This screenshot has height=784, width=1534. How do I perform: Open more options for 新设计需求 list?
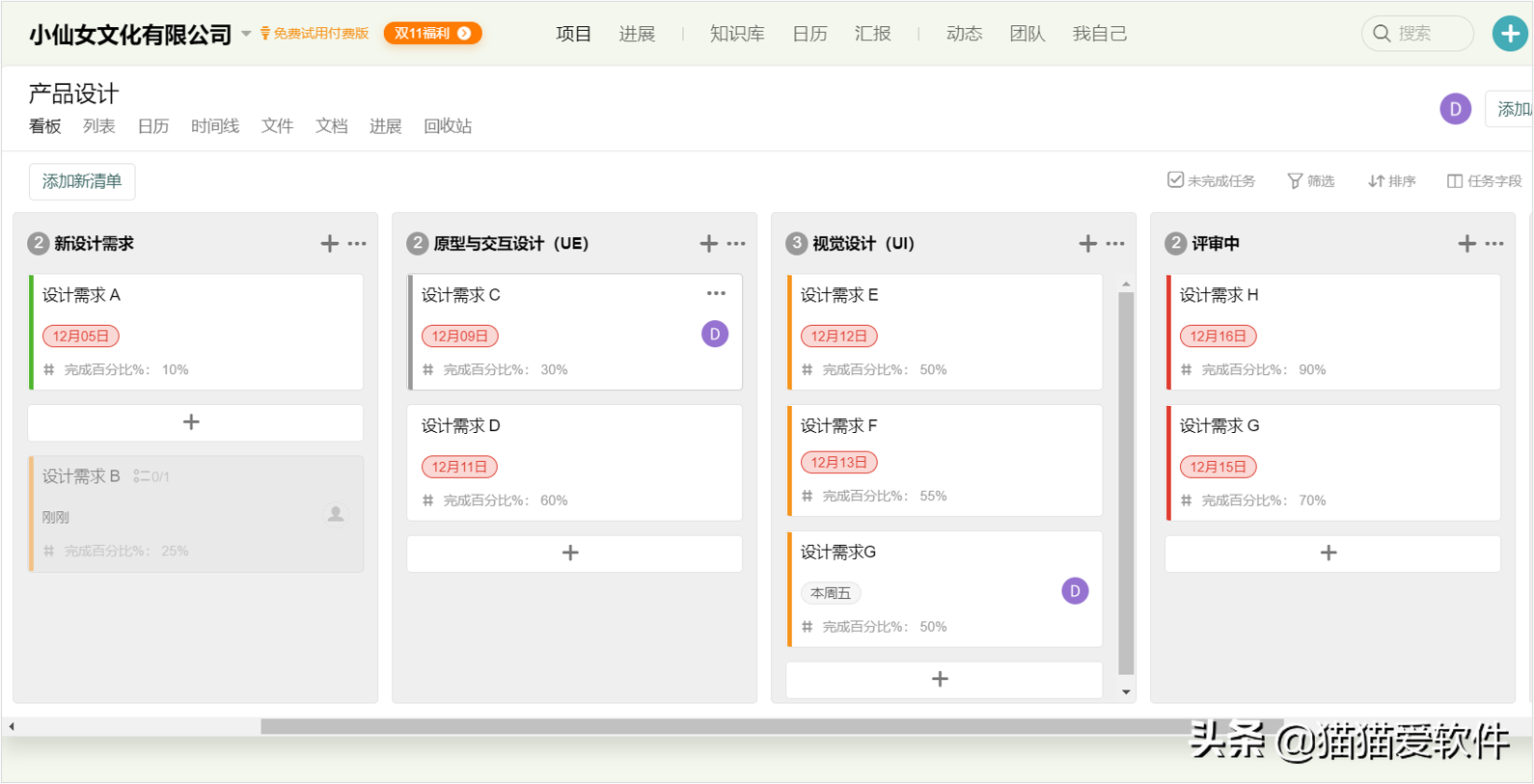click(x=357, y=243)
